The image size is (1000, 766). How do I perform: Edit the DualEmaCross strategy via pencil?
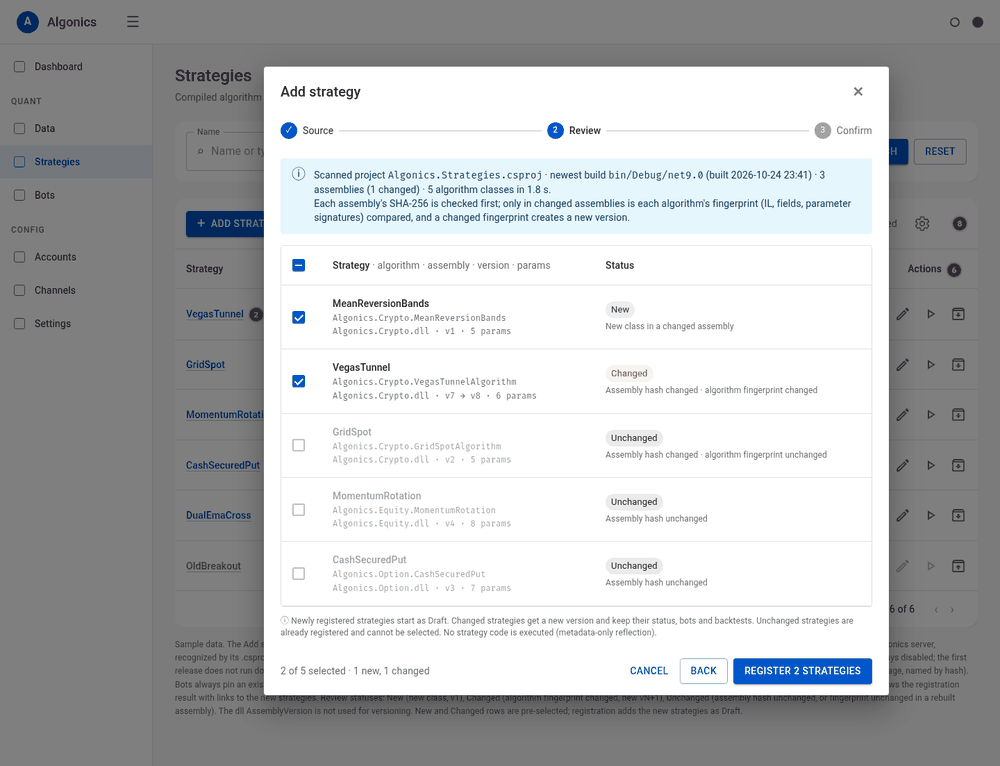[x=902, y=515]
